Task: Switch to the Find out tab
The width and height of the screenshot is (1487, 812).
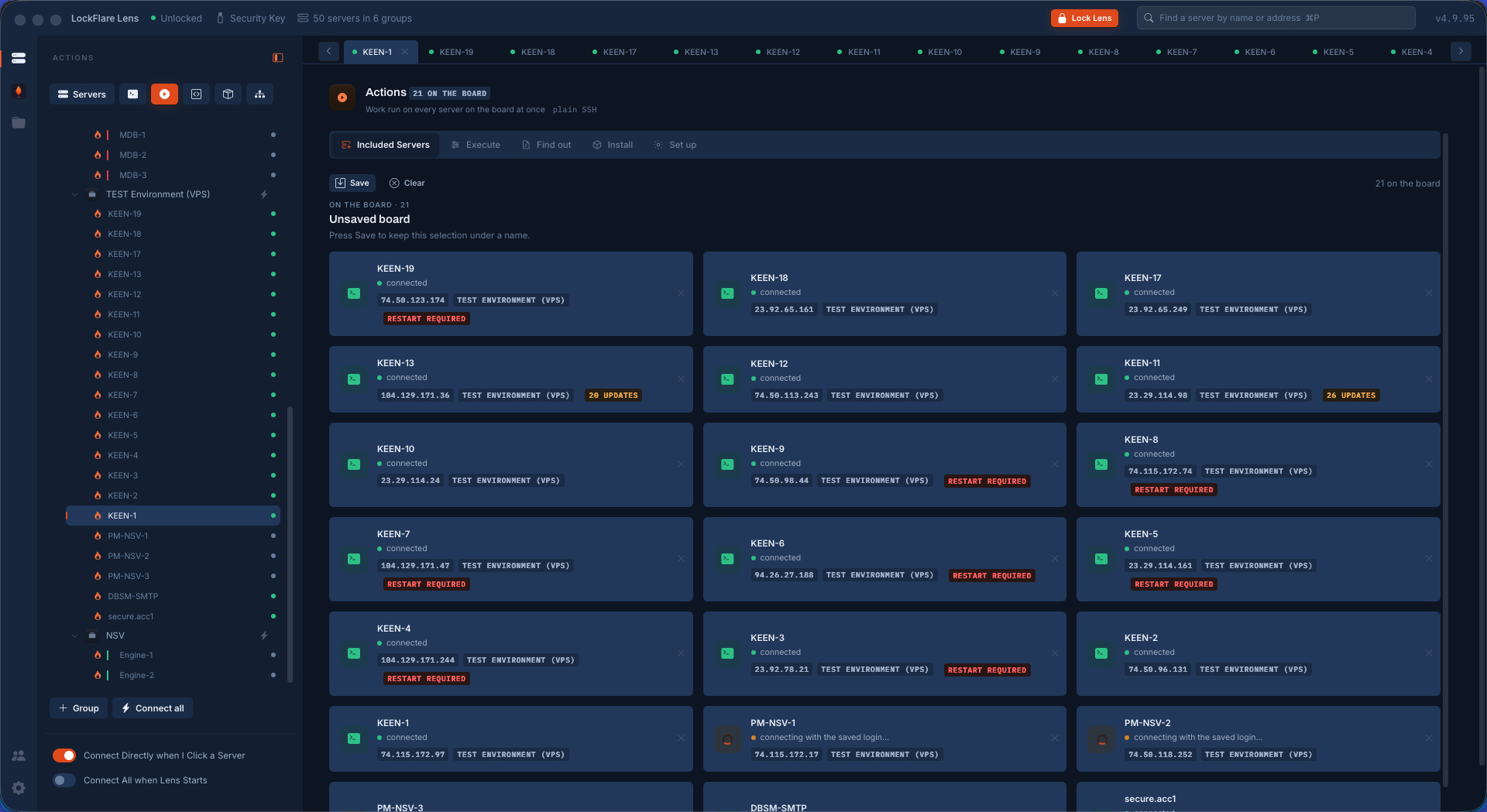Action: (x=546, y=145)
